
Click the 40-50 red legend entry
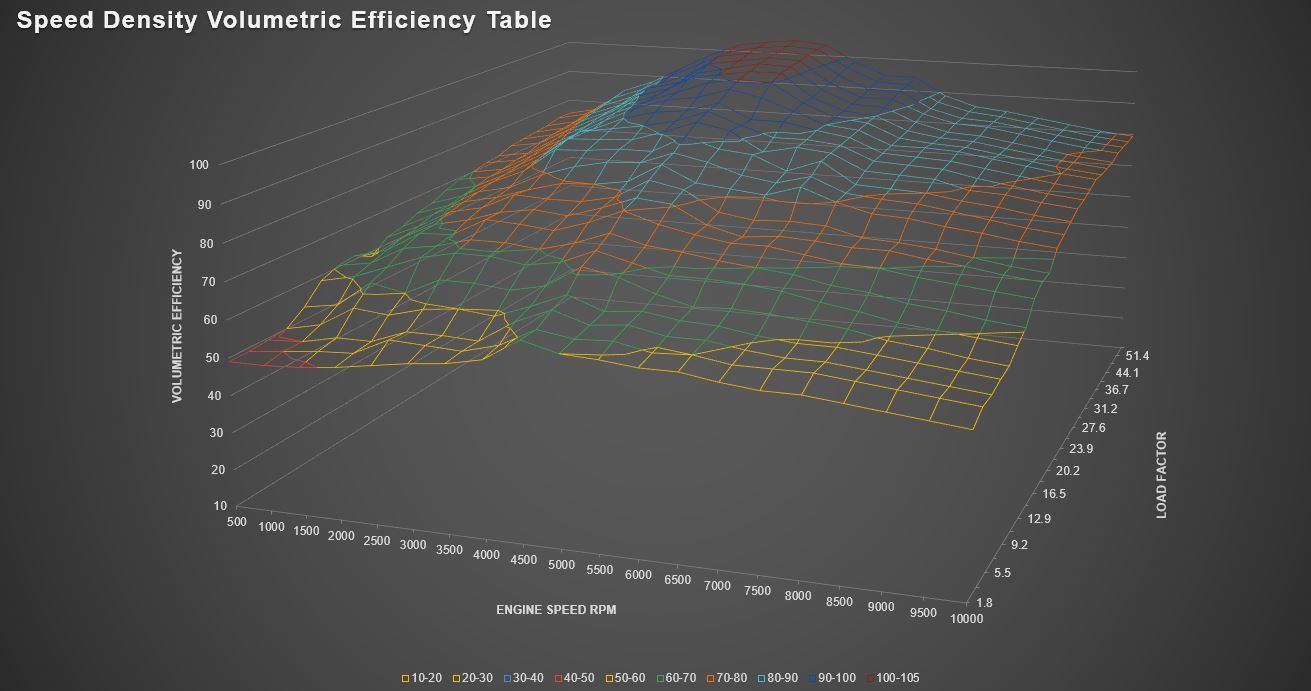pos(576,678)
